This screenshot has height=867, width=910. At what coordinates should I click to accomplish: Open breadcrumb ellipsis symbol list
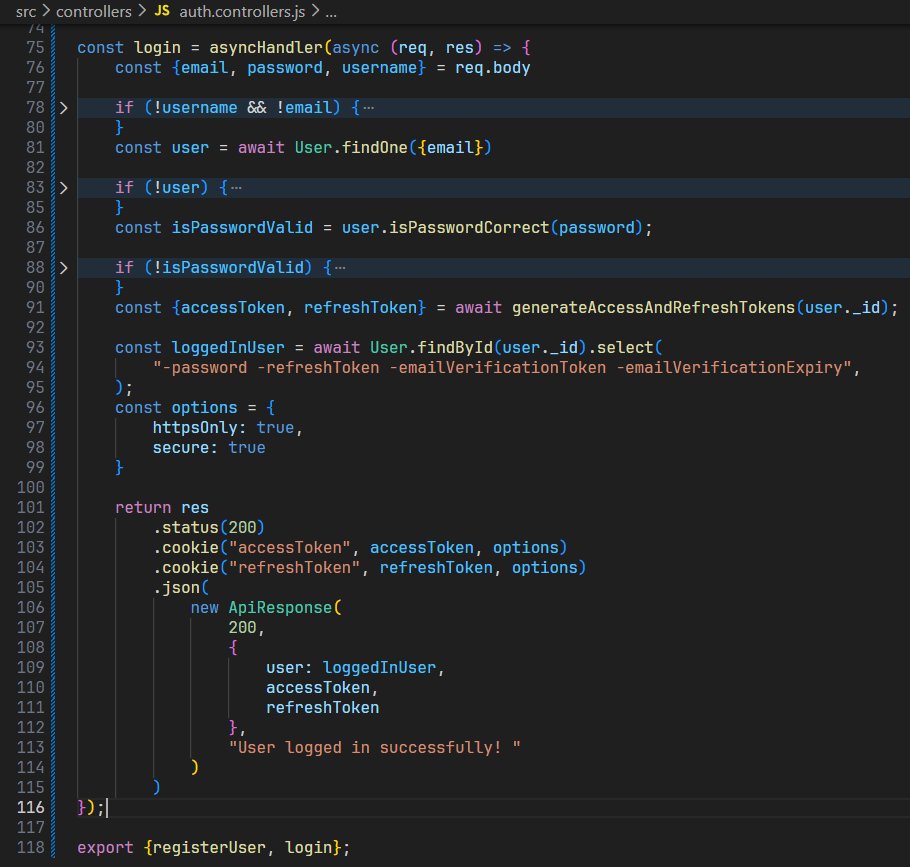coord(331,12)
